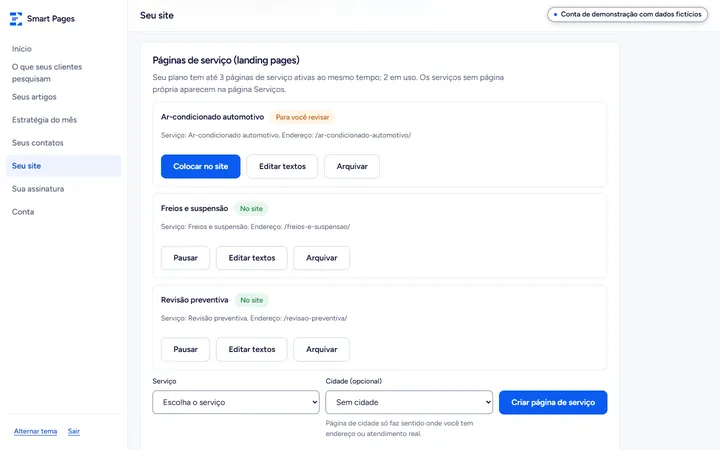Click the No site badge beside Freios e suspensão
The width and height of the screenshot is (720, 450).
coord(251,208)
